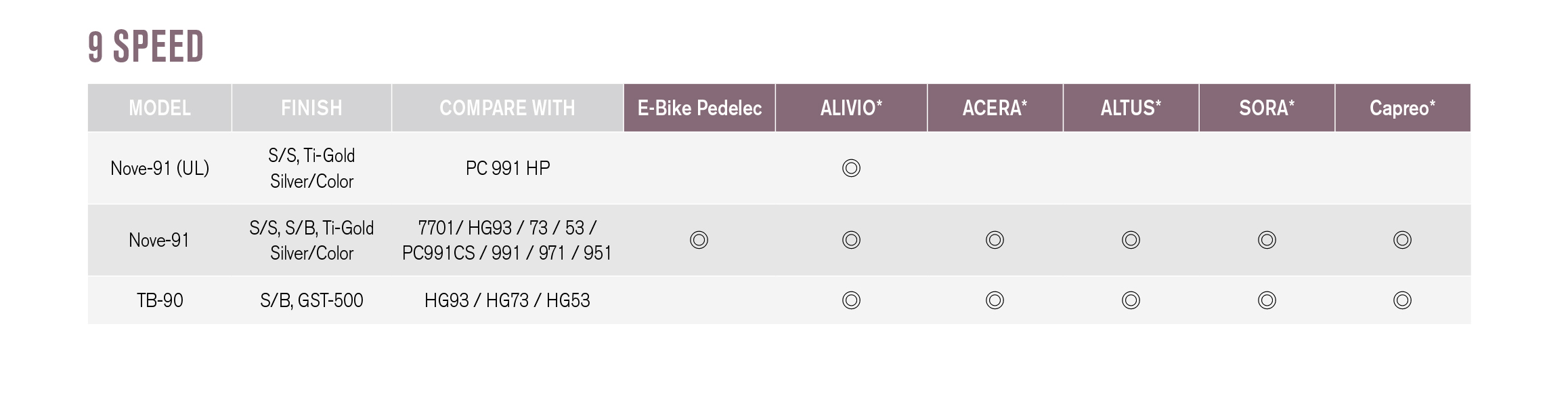The width and height of the screenshot is (1568, 404).
Task: Click the ACERA compatibility circle for Nove-91
Action: coord(995,240)
